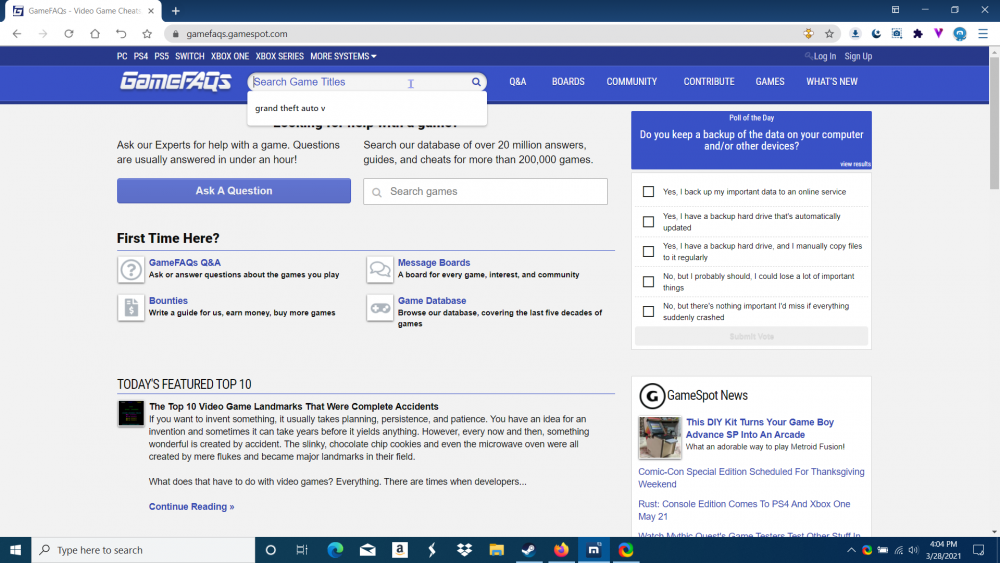Viewport: 1000px width, 563px height.
Task: Open the BOARDS menu
Action: [x=568, y=82]
